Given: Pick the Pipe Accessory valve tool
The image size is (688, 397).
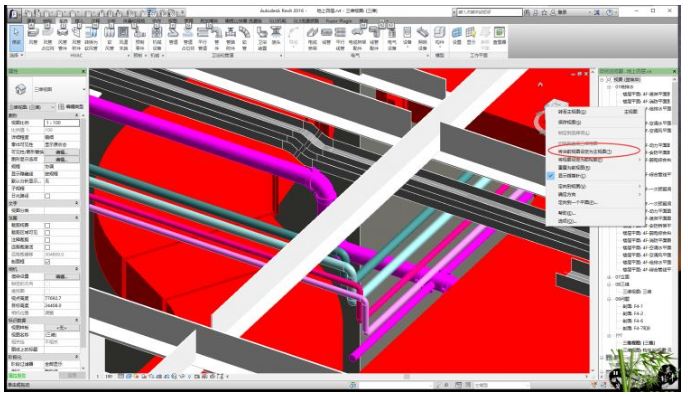Looking at the screenshot, I should [x=230, y=38].
